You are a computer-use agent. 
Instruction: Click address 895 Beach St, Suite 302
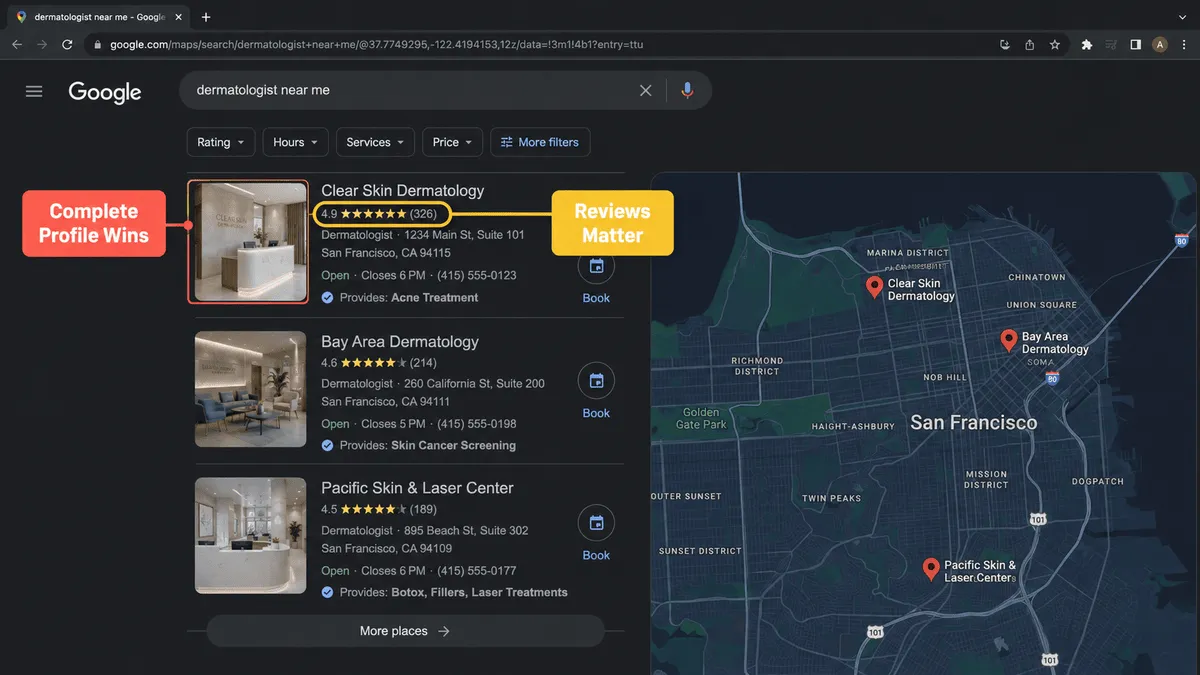point(466,531)
